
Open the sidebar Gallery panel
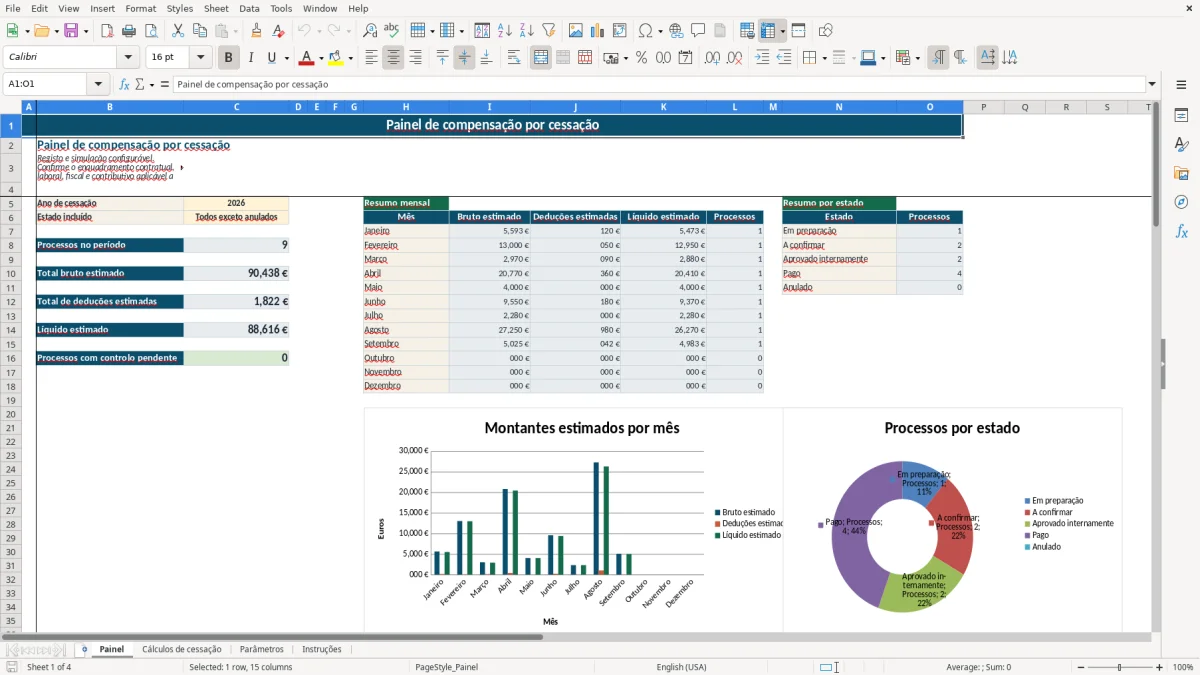[x=1181, y=173]
